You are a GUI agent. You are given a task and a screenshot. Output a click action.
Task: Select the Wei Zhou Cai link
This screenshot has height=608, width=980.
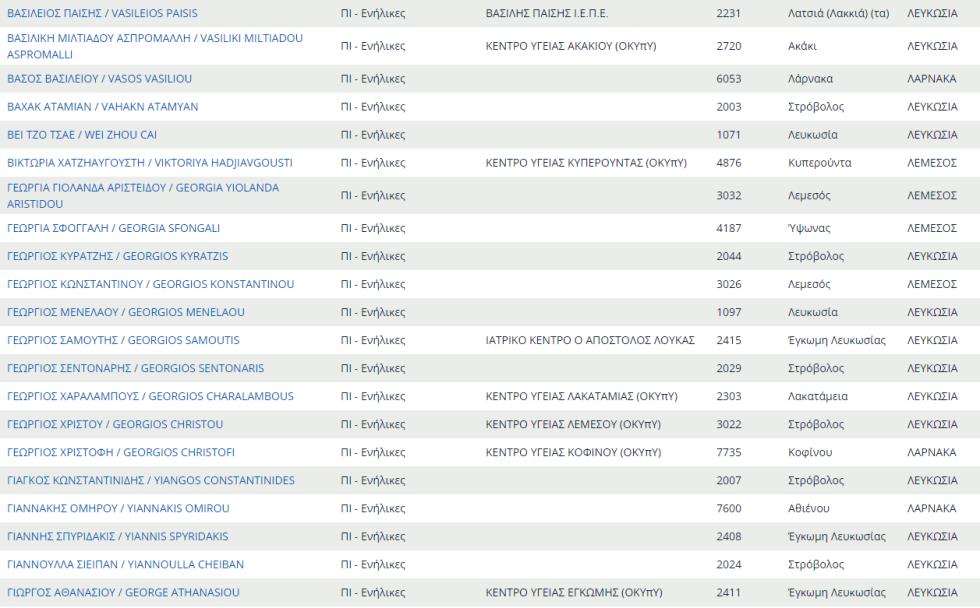click(x=82, y=135)
